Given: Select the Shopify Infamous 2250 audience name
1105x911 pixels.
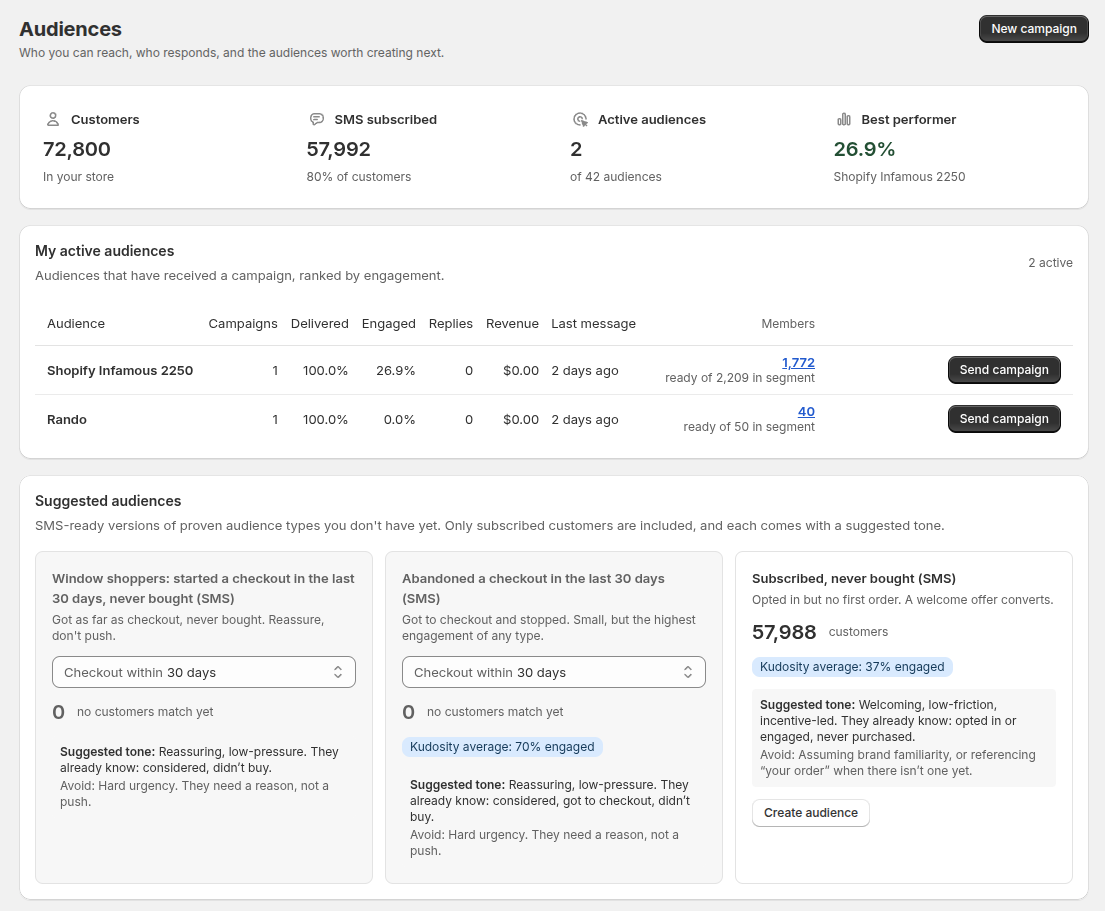Looking at the screenshot, I should coord(120,371).
